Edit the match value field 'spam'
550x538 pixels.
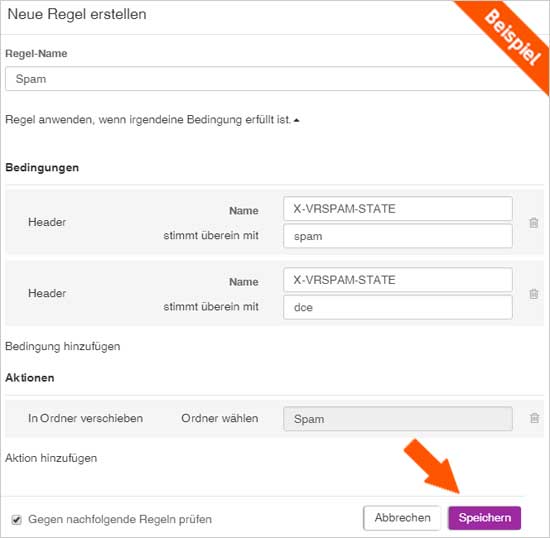pyautogui.click(x=398, y=236)
